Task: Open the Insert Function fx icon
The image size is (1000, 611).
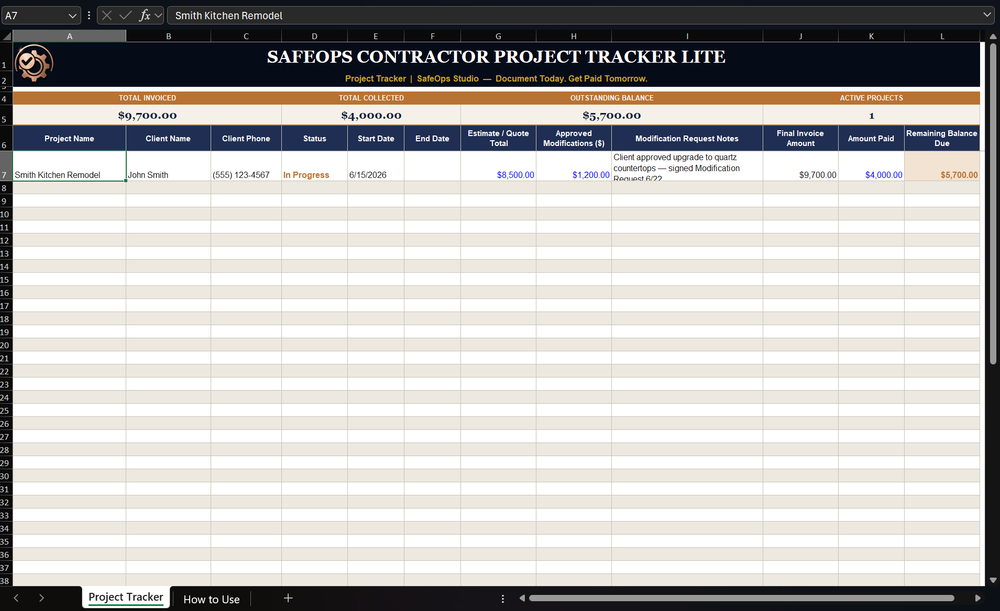Action: (x=145, y=15)
